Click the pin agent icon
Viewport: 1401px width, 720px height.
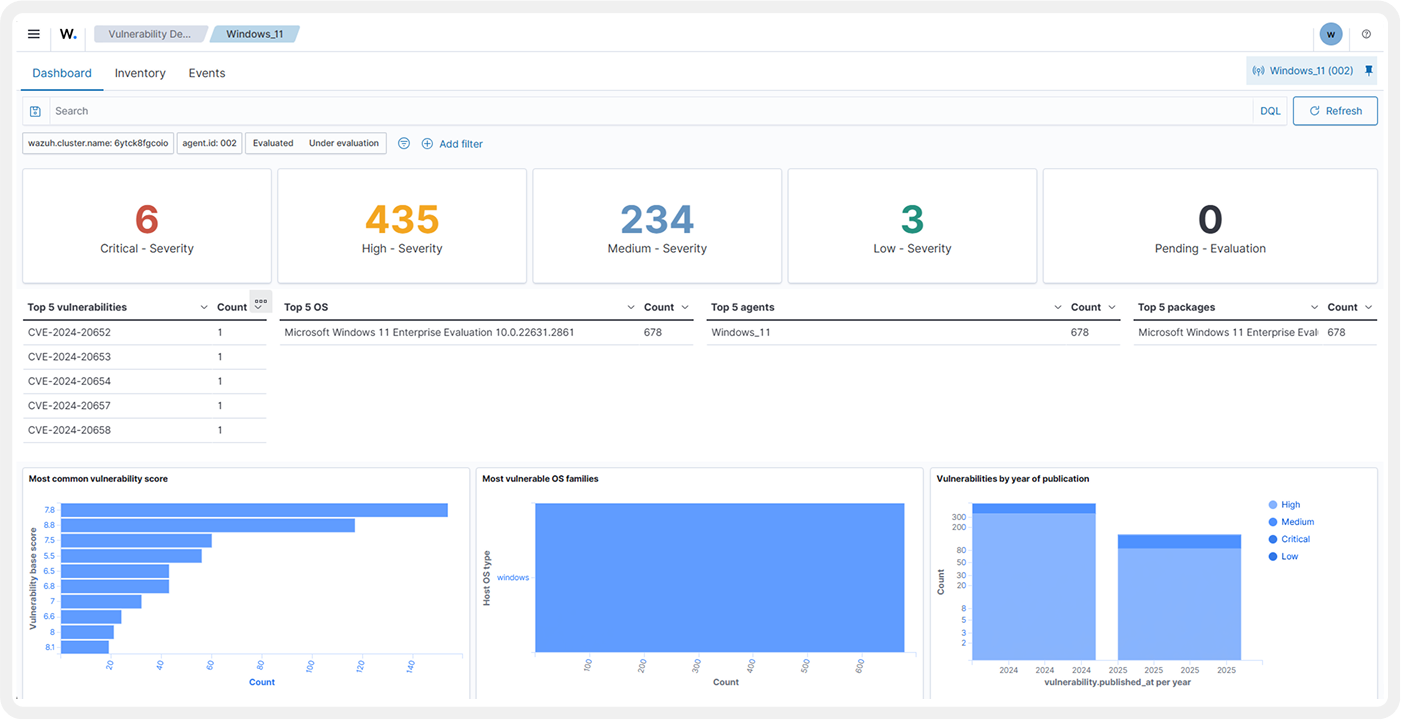1369,71
